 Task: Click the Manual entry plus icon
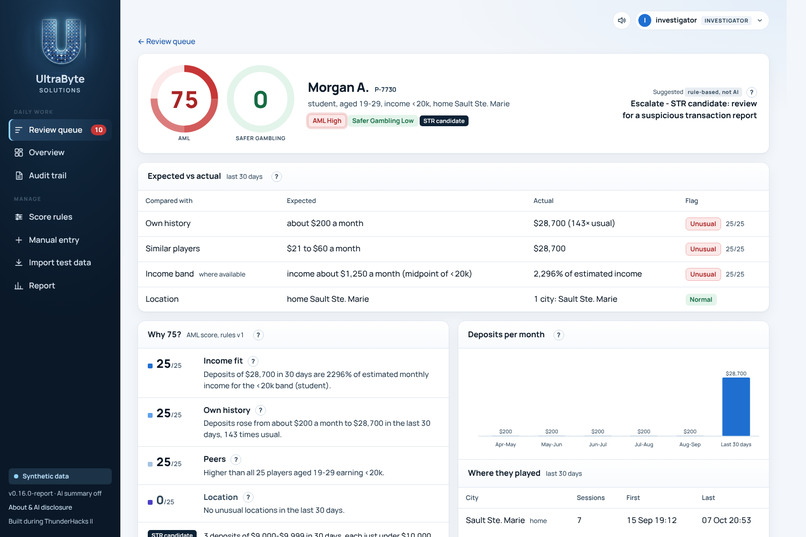[x=19, y=240]
